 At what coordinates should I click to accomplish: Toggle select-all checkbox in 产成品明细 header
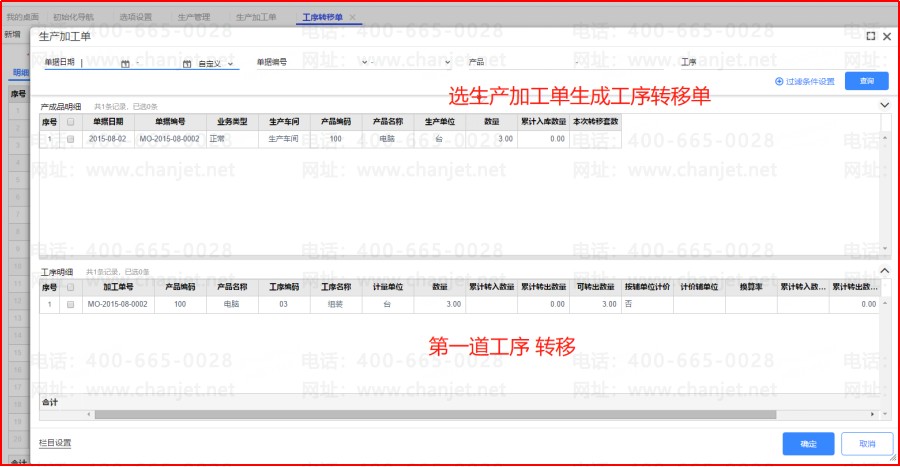point(71,122)
